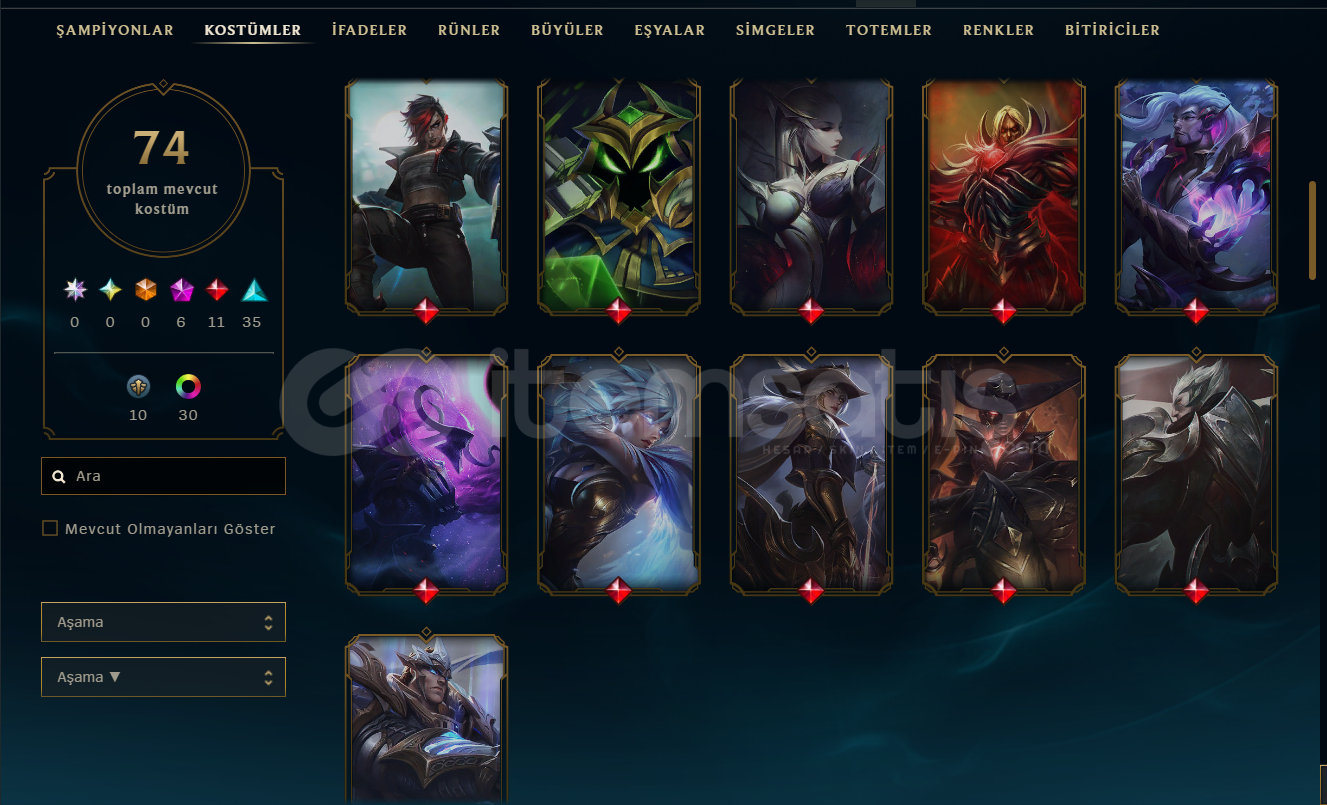This screenshot has width=1327, height=805.
Task: Switch to the ŞAMPİYONLAR tab
Action: 115,30
